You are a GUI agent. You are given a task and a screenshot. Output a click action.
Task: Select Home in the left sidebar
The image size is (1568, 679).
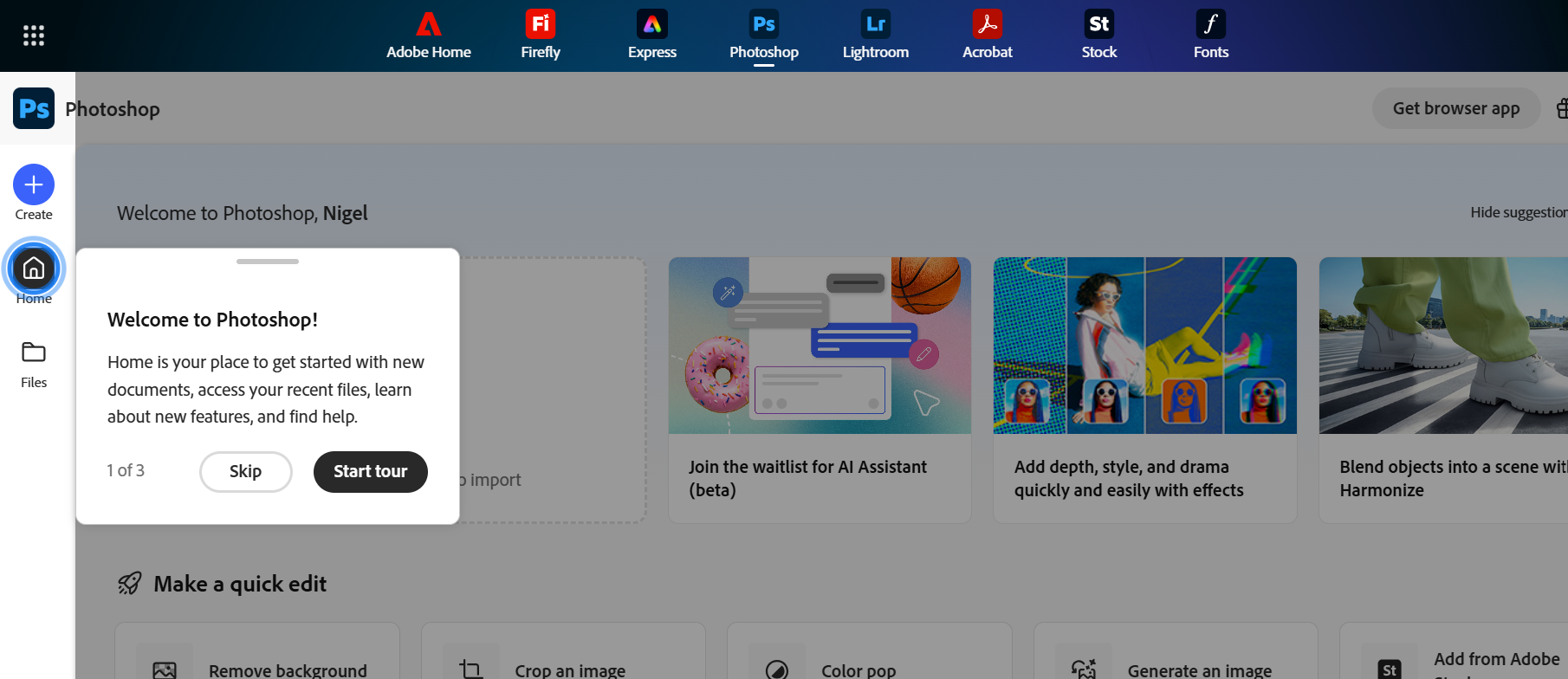(34, 268)
